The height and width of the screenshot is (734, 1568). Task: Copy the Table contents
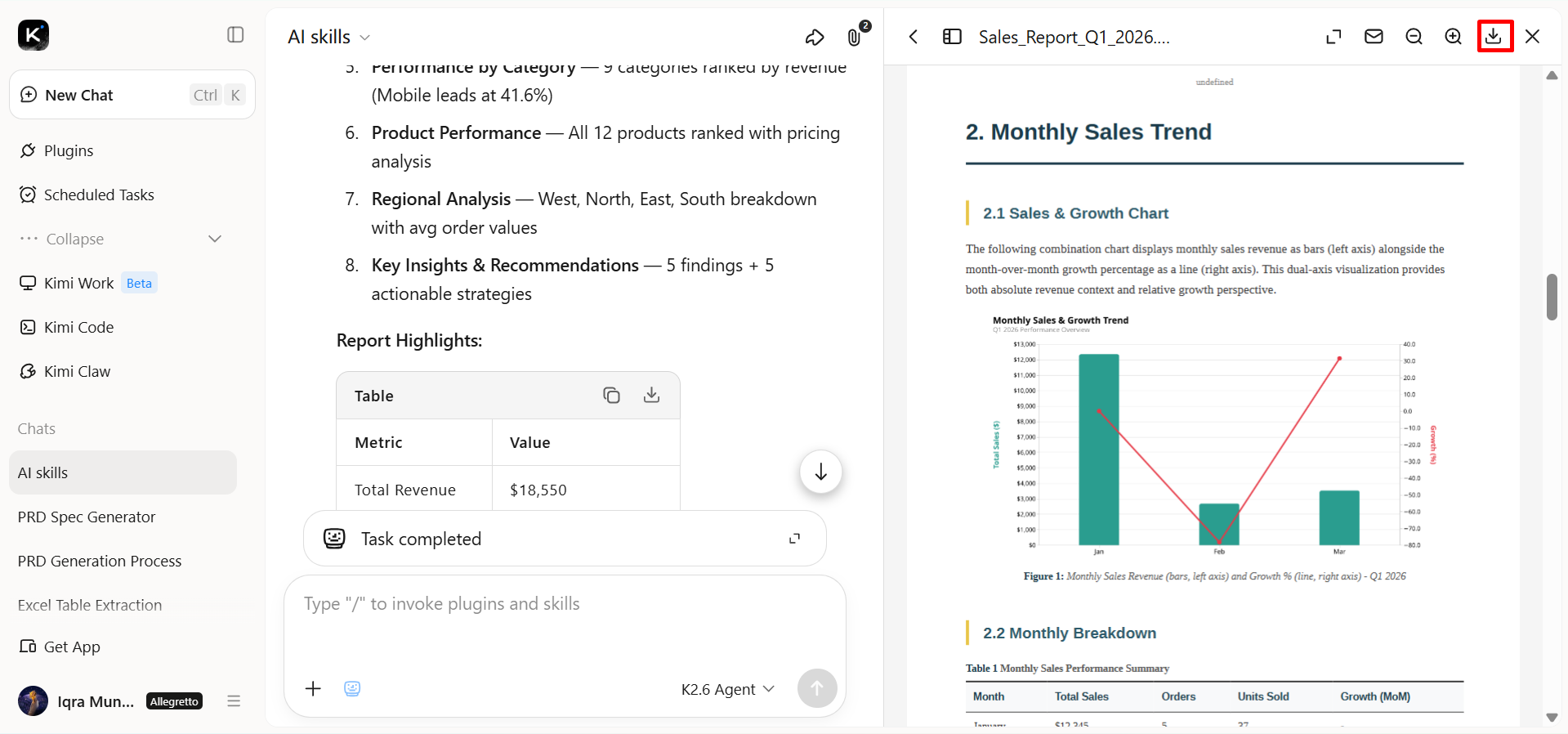pyautogui.click(x=611, y=395)
